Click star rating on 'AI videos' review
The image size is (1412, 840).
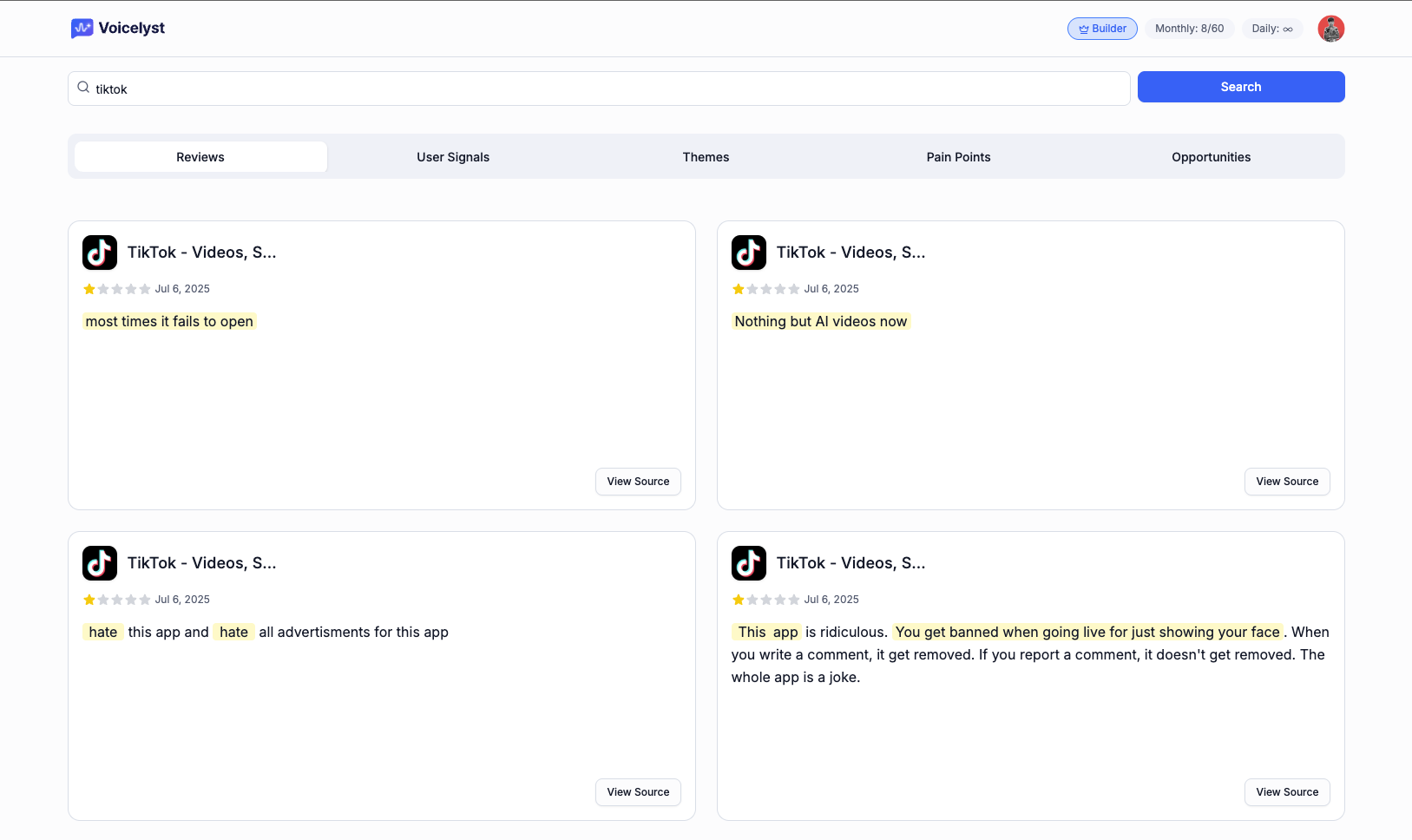766,289
